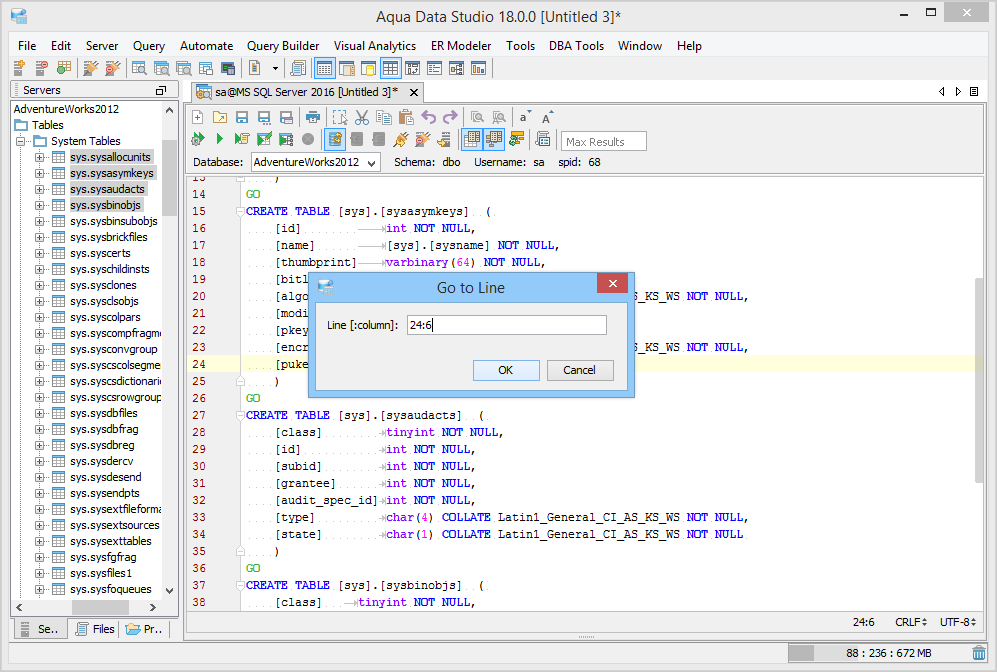
Task: Click the Undo arrow icon
Action: coord(428,117)
